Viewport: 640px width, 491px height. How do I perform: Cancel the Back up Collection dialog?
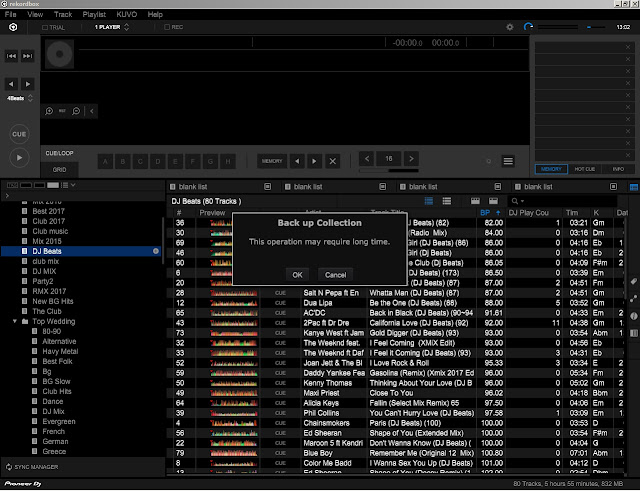point(336,275)
